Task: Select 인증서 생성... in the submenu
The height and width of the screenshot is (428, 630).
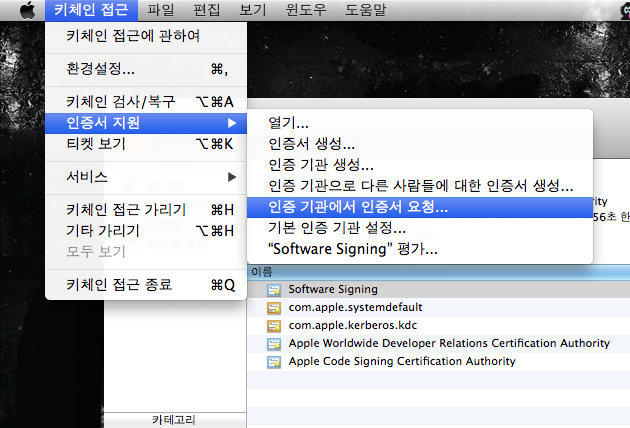Action: 420,143
